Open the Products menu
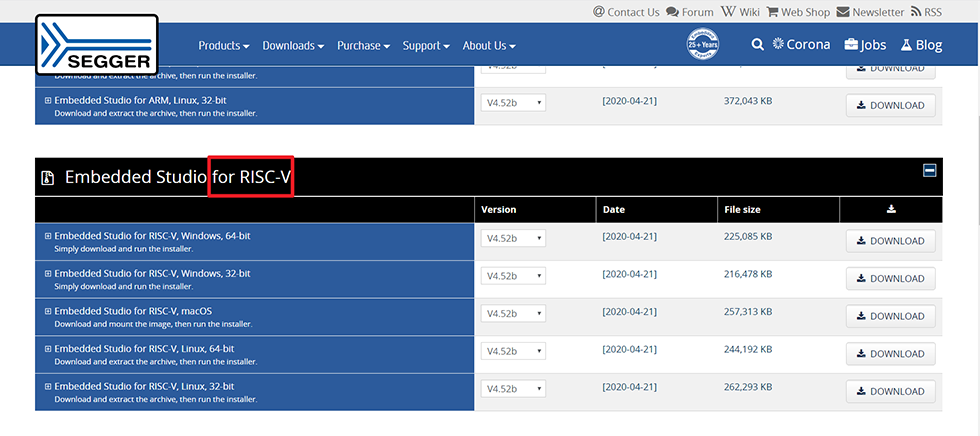Image resolution: width=980 pixels, height=436 pixels. (224, 46)
